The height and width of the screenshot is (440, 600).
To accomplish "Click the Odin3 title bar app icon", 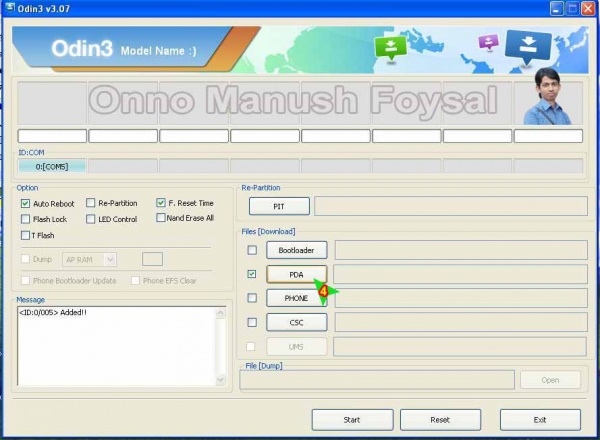I will tap(10, 8).
